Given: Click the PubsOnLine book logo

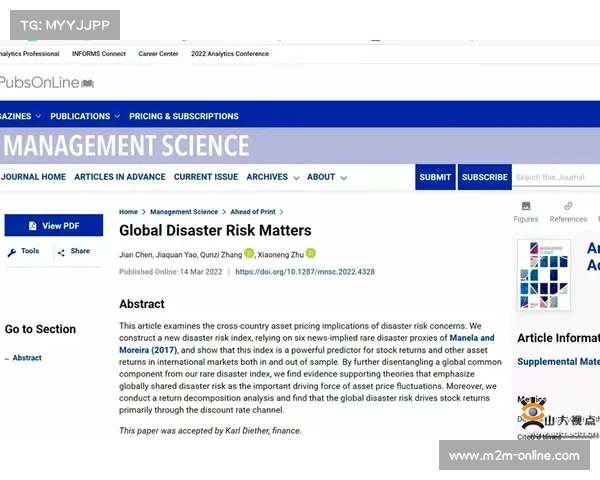Looking at the screenshot, I should point(88,83).
